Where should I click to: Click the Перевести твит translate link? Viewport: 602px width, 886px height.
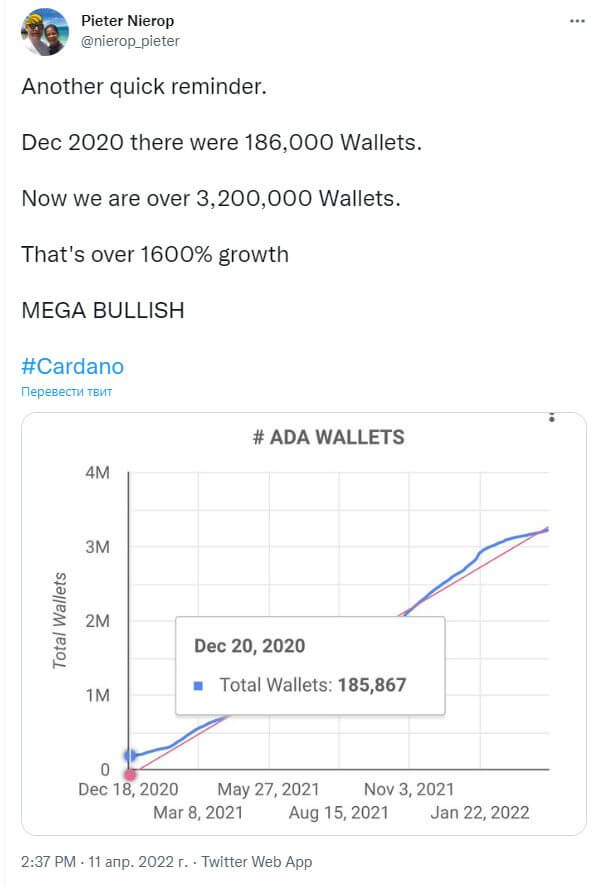point(66,392)
